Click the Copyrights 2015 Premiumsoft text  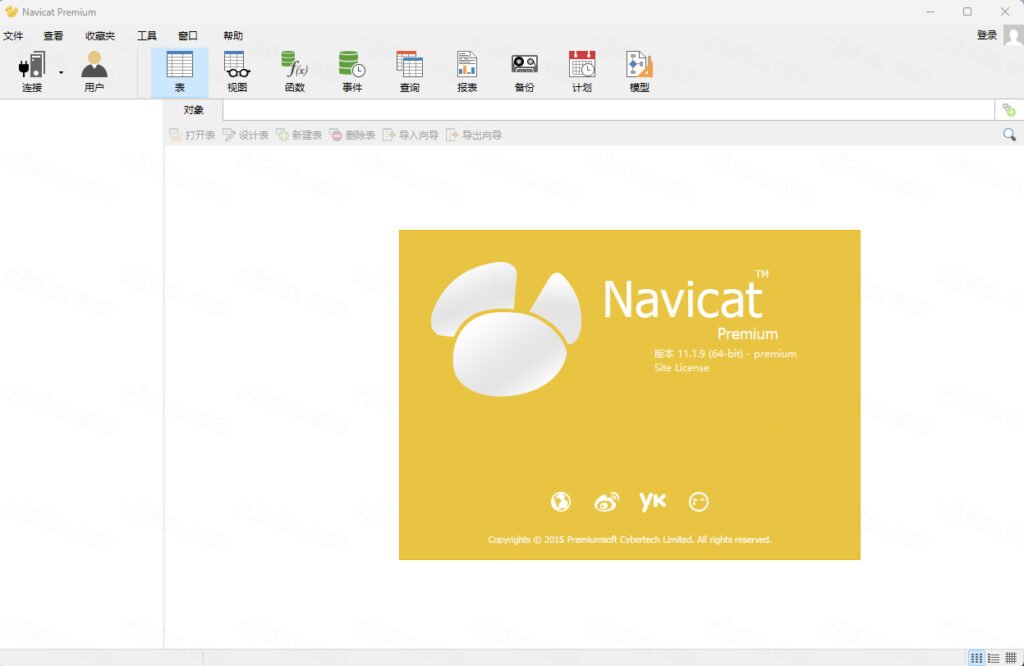[630, 539]
